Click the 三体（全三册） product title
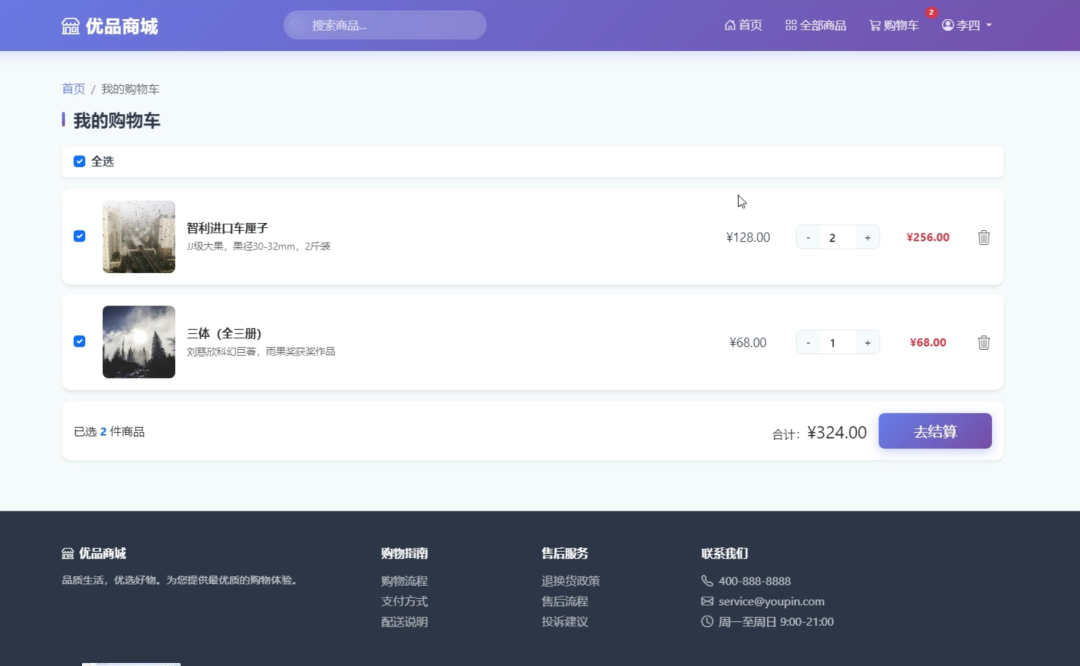This screenshot has width=1080, height=666. click(x=225, y=333)
